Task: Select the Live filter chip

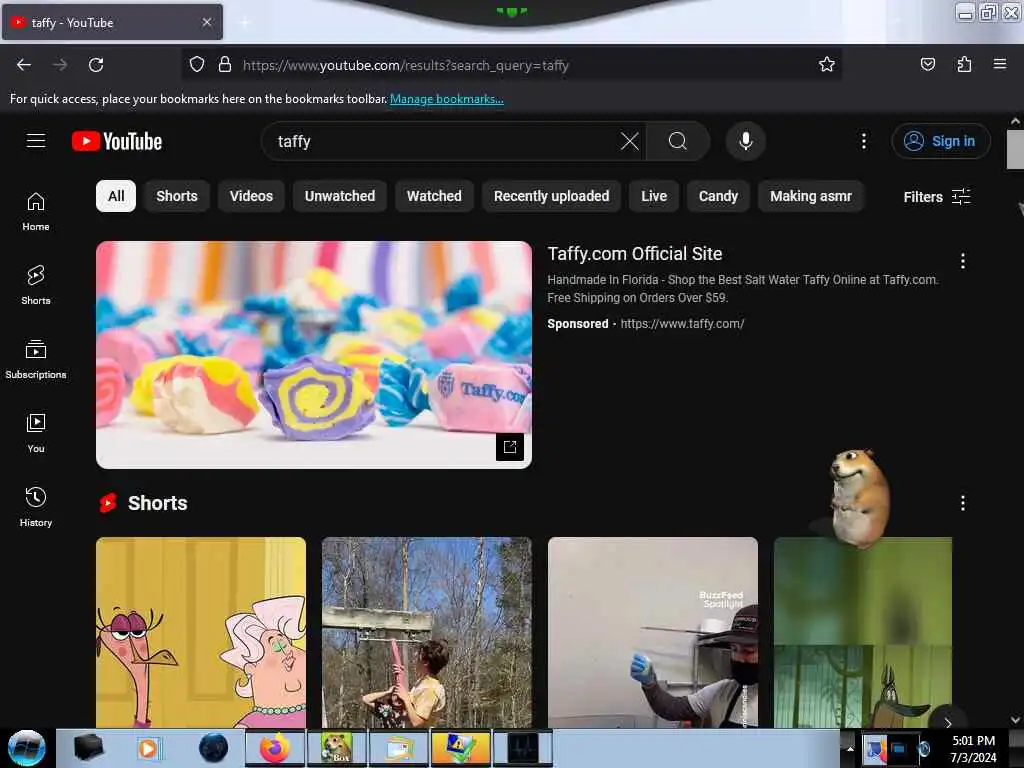Action: (x=654, y=196)
